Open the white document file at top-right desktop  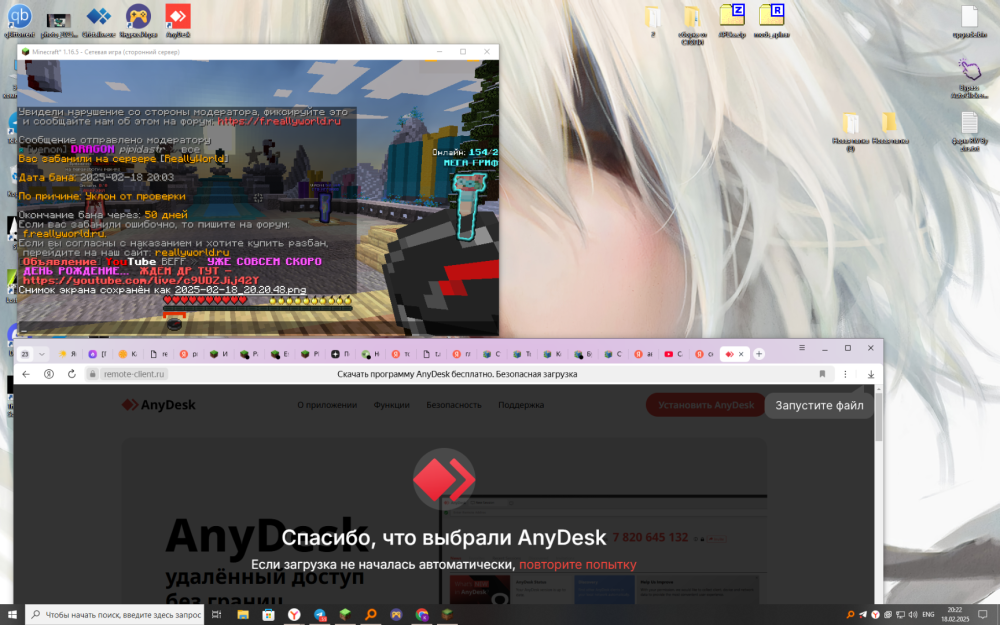pyautogui.click(x=969, y=20)
